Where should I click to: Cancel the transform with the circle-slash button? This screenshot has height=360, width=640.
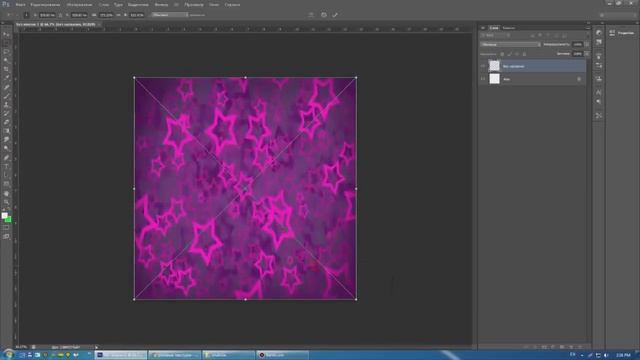pos(324,15)
